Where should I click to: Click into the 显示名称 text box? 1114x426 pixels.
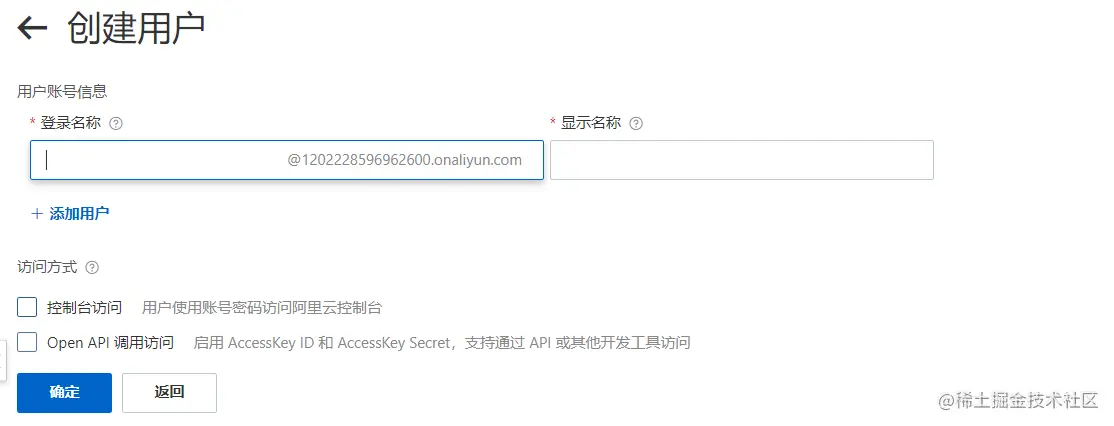[742, 160]
